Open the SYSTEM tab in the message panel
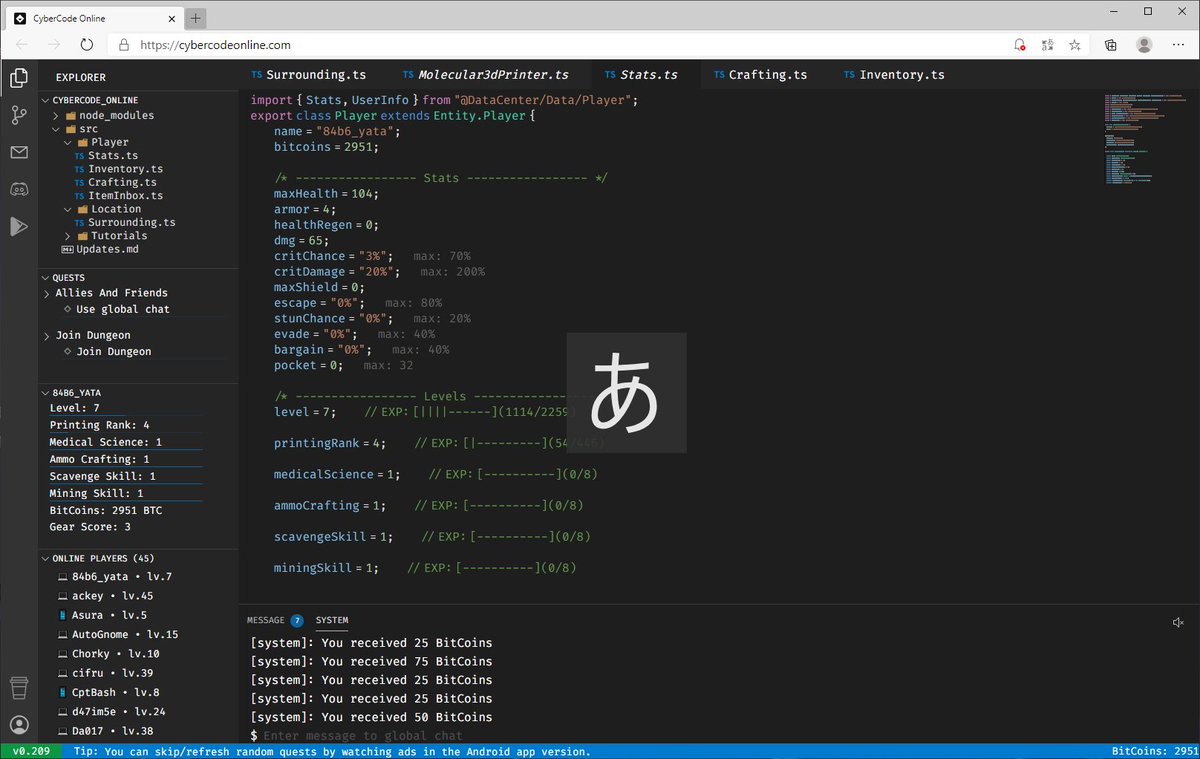1200x759 pixels. click(332, 620)
